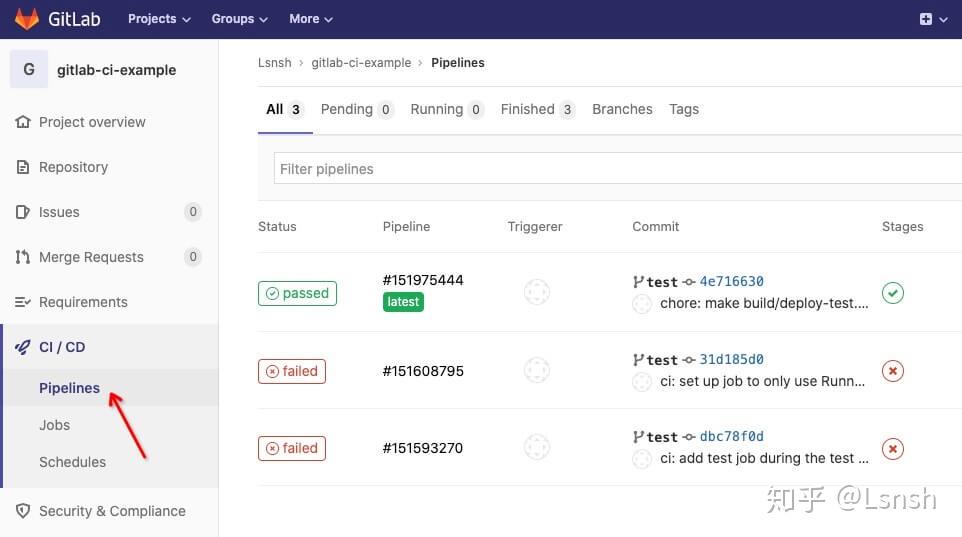Switch to the Finished tab
The height and width of the screenshot is (537, 962).
point(537,109)
